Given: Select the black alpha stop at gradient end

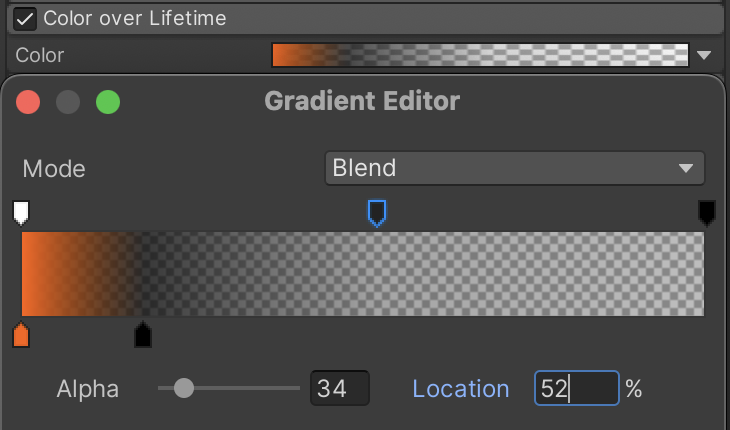Looking at the screenshot, I should tap(706, 211).
